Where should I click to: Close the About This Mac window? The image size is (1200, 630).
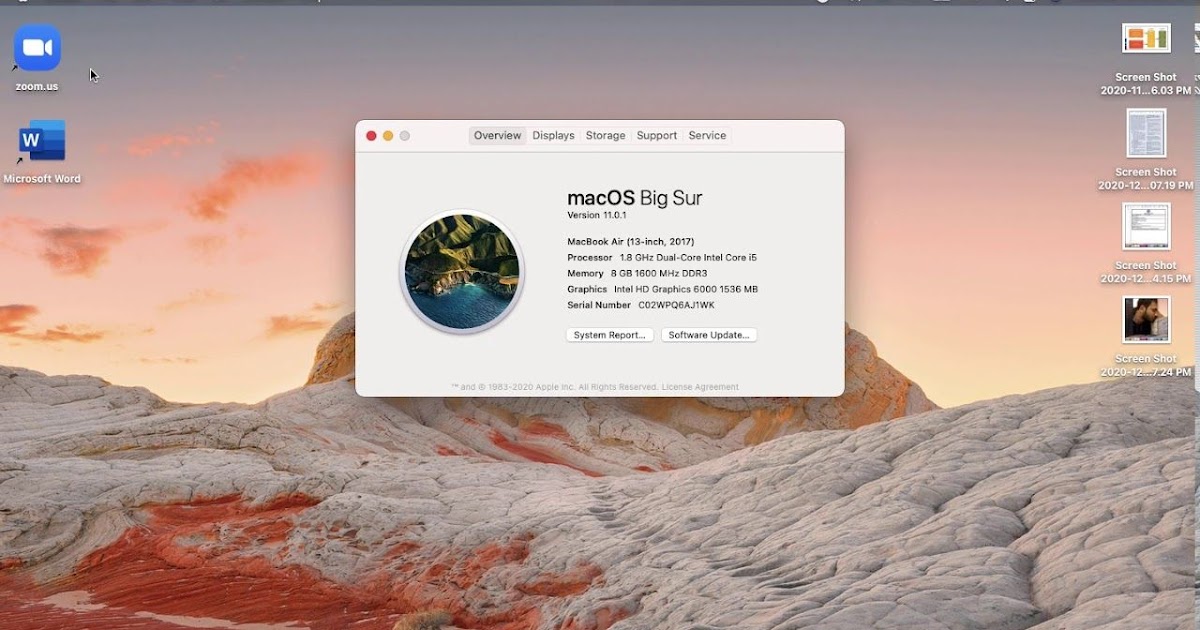tap(371, 136)
